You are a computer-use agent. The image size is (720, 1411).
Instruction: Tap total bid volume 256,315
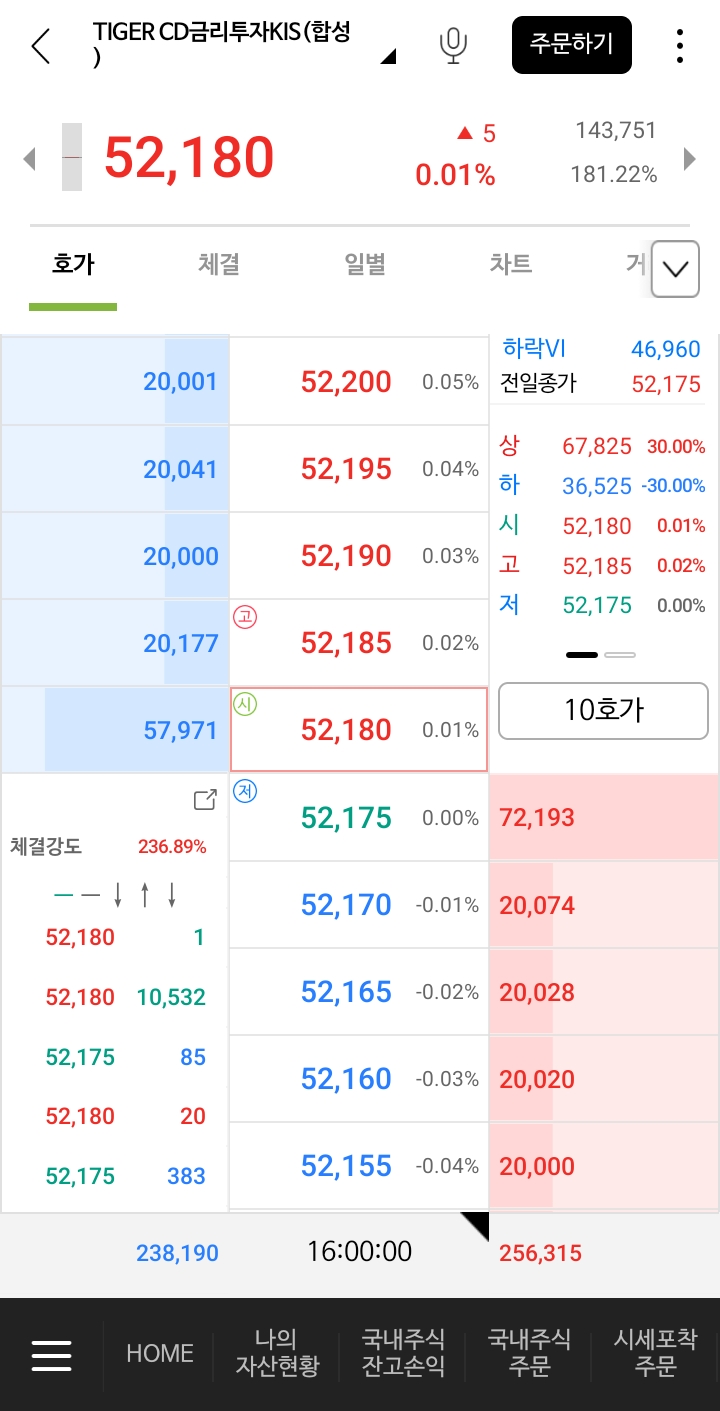click(540, 1253)
